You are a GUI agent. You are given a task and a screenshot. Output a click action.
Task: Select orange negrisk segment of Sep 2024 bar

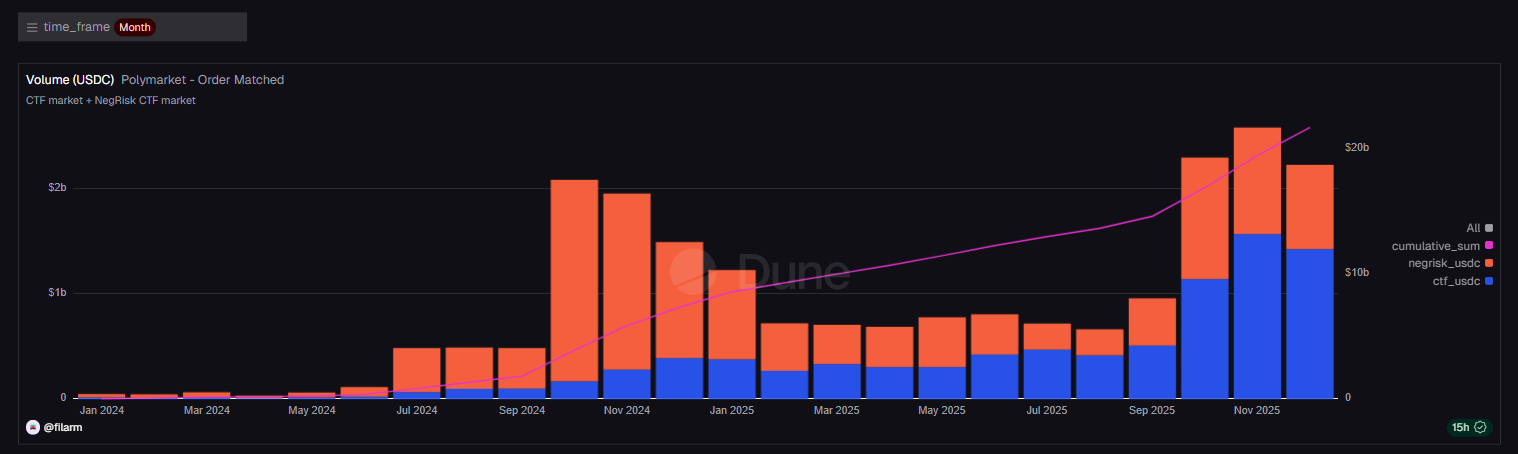click(522, 368)
